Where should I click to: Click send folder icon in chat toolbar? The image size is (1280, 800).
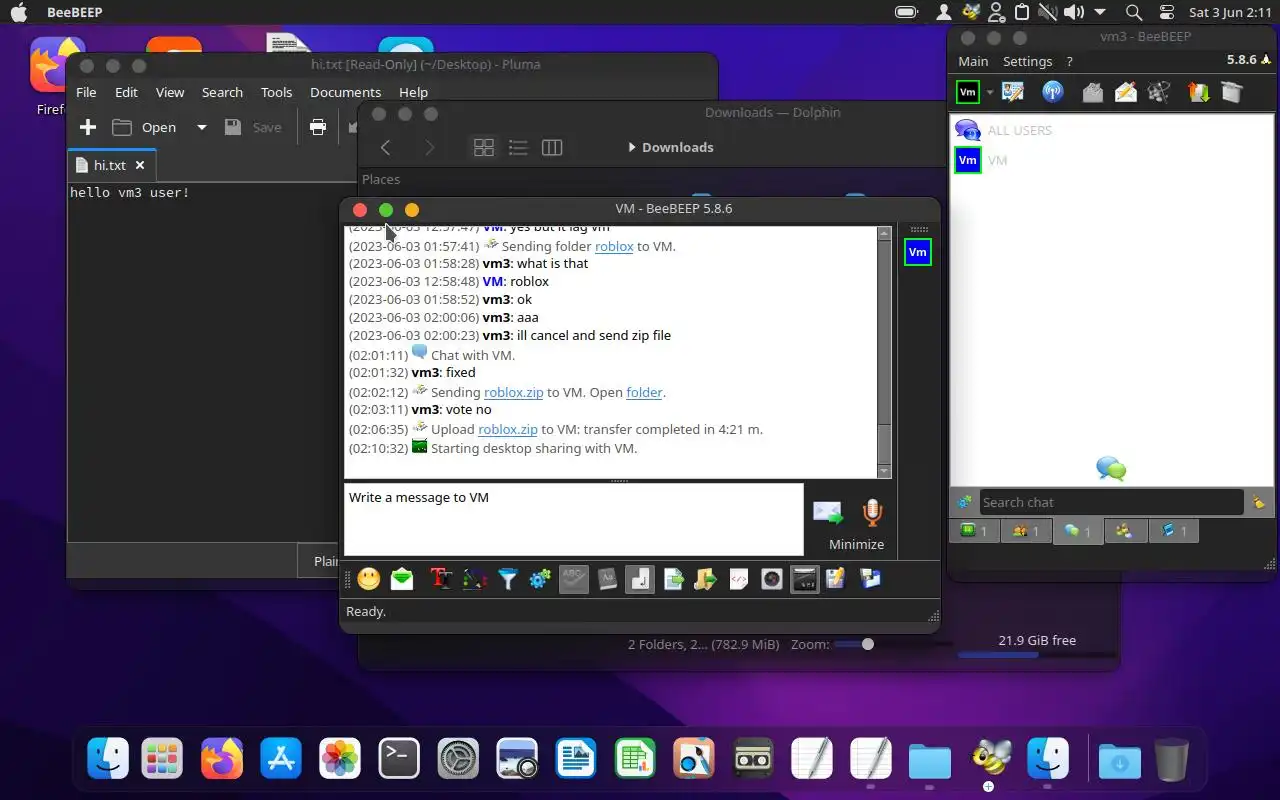706,579
